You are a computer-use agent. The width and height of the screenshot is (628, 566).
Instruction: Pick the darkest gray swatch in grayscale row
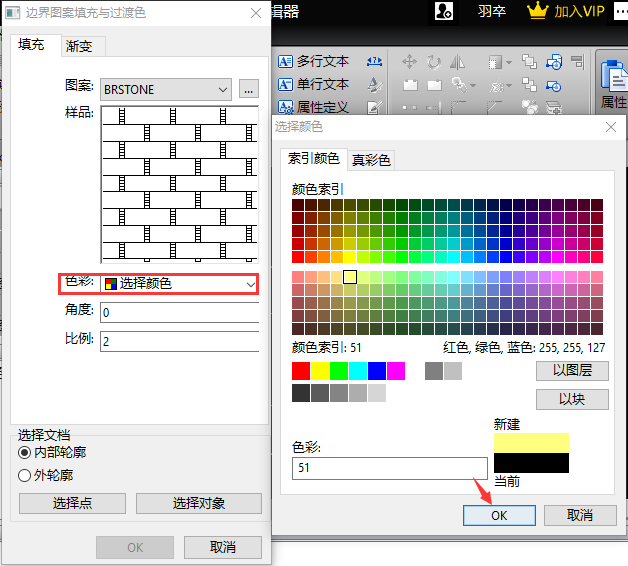(x=301, y=393)
